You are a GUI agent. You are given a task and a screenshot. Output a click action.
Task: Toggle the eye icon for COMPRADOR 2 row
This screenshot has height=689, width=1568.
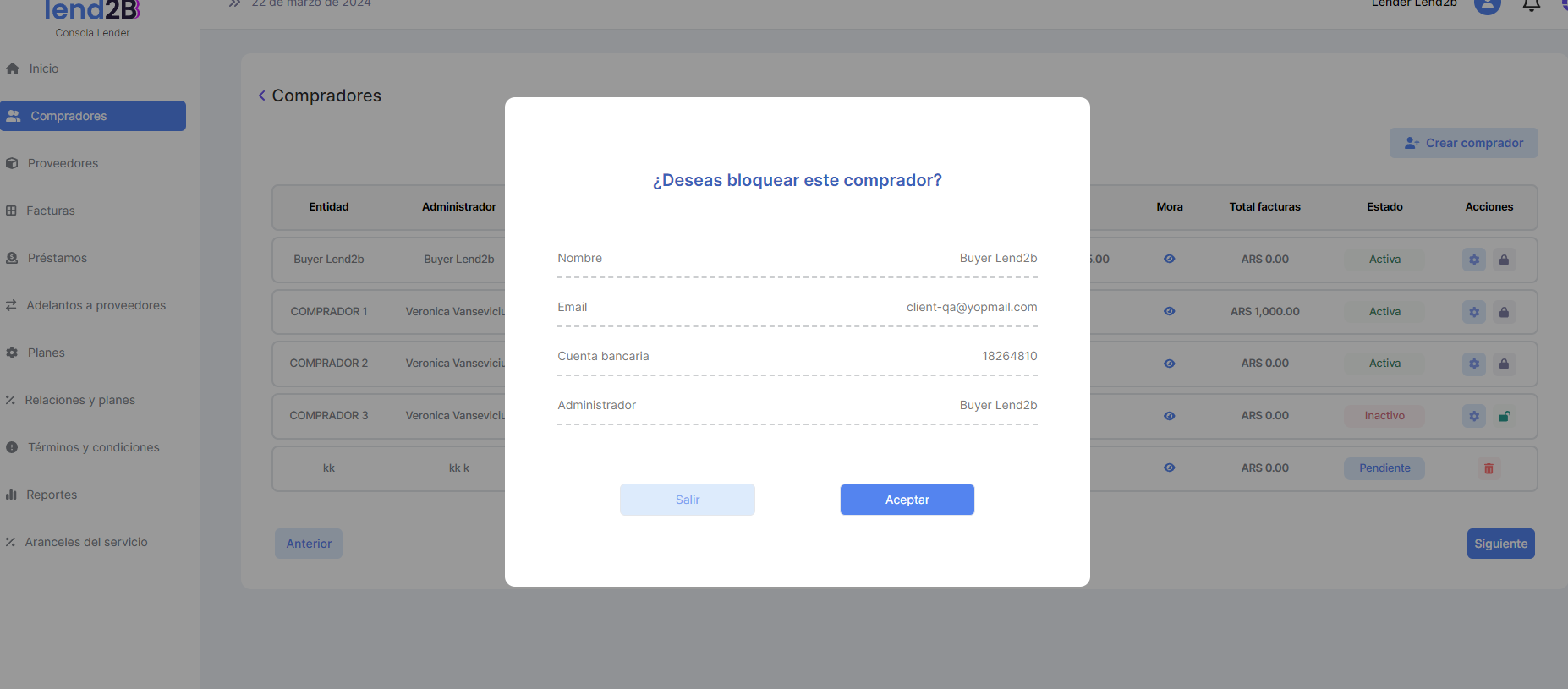[1169, 364]
